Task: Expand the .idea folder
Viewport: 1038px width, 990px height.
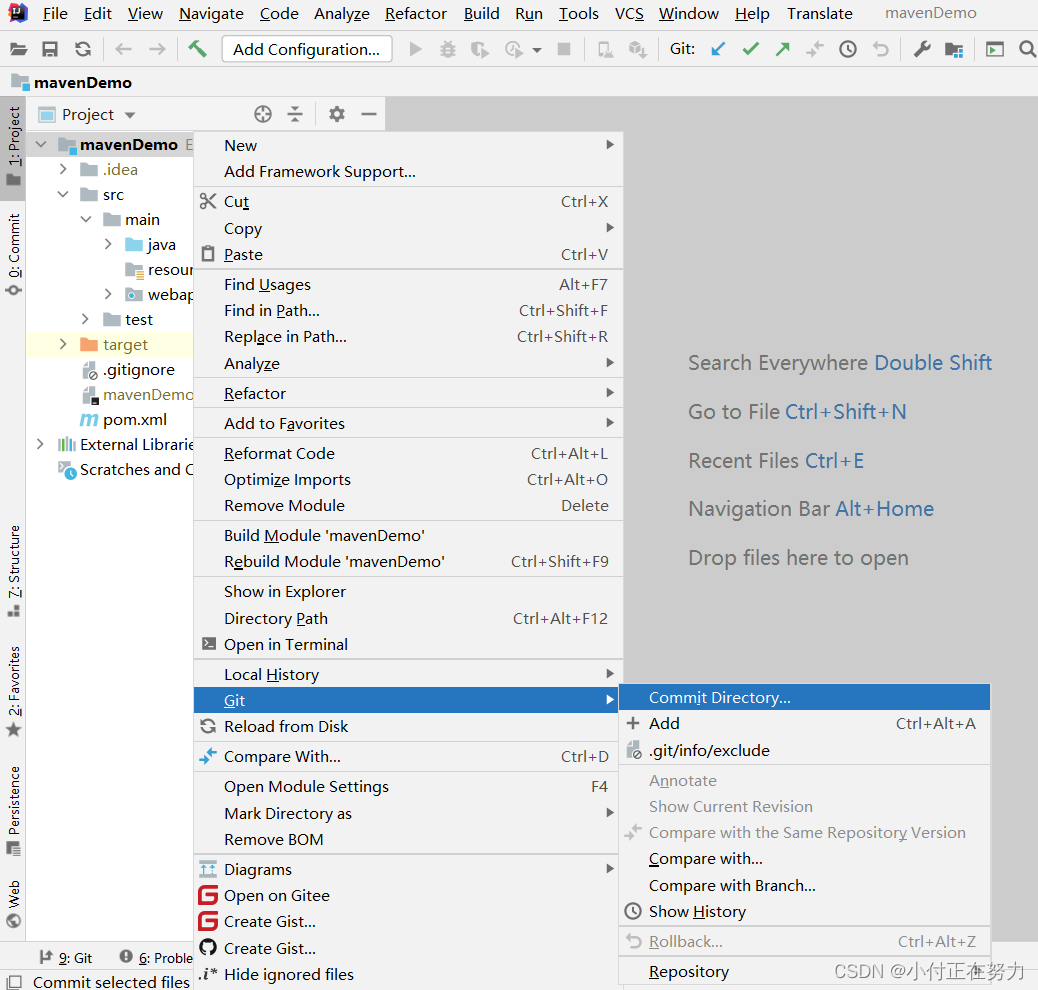Action: pos(63,170)
